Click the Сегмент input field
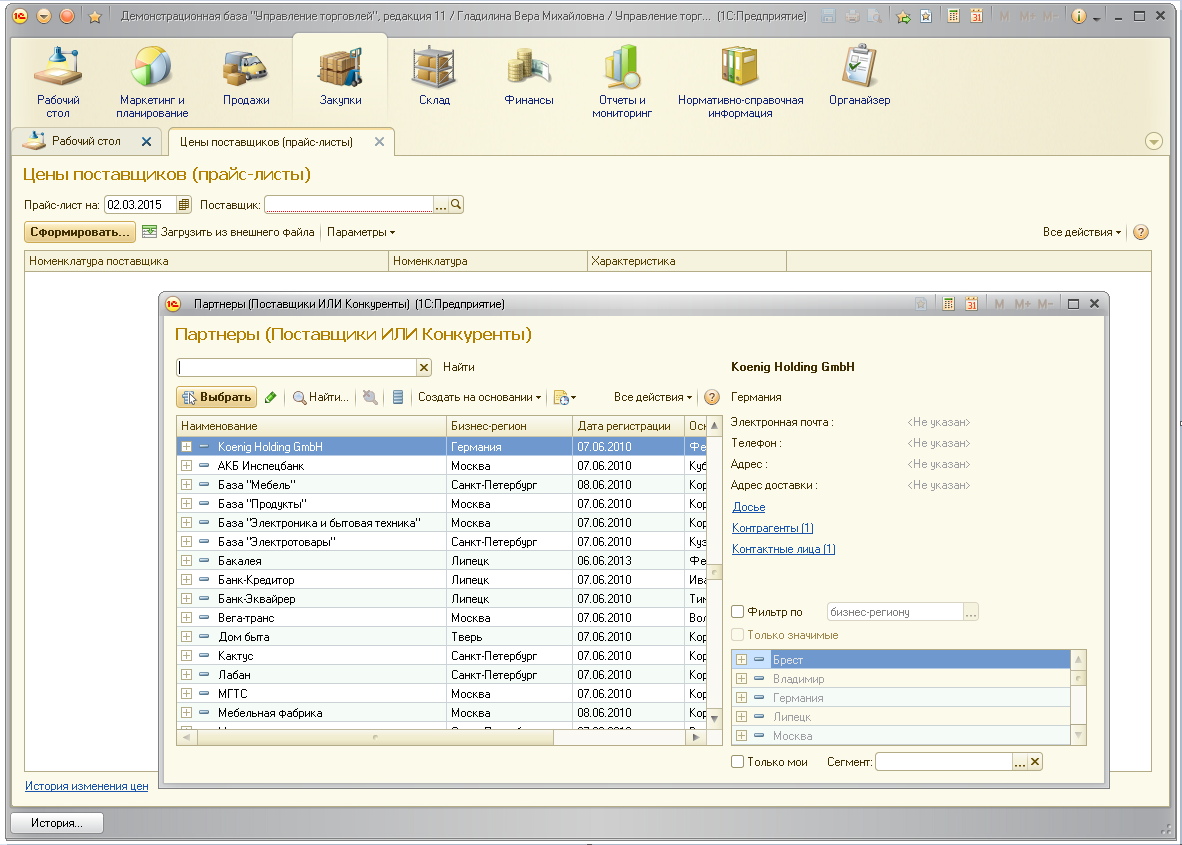Viewport: 1182px width, 845px height. tap(944, 762)
